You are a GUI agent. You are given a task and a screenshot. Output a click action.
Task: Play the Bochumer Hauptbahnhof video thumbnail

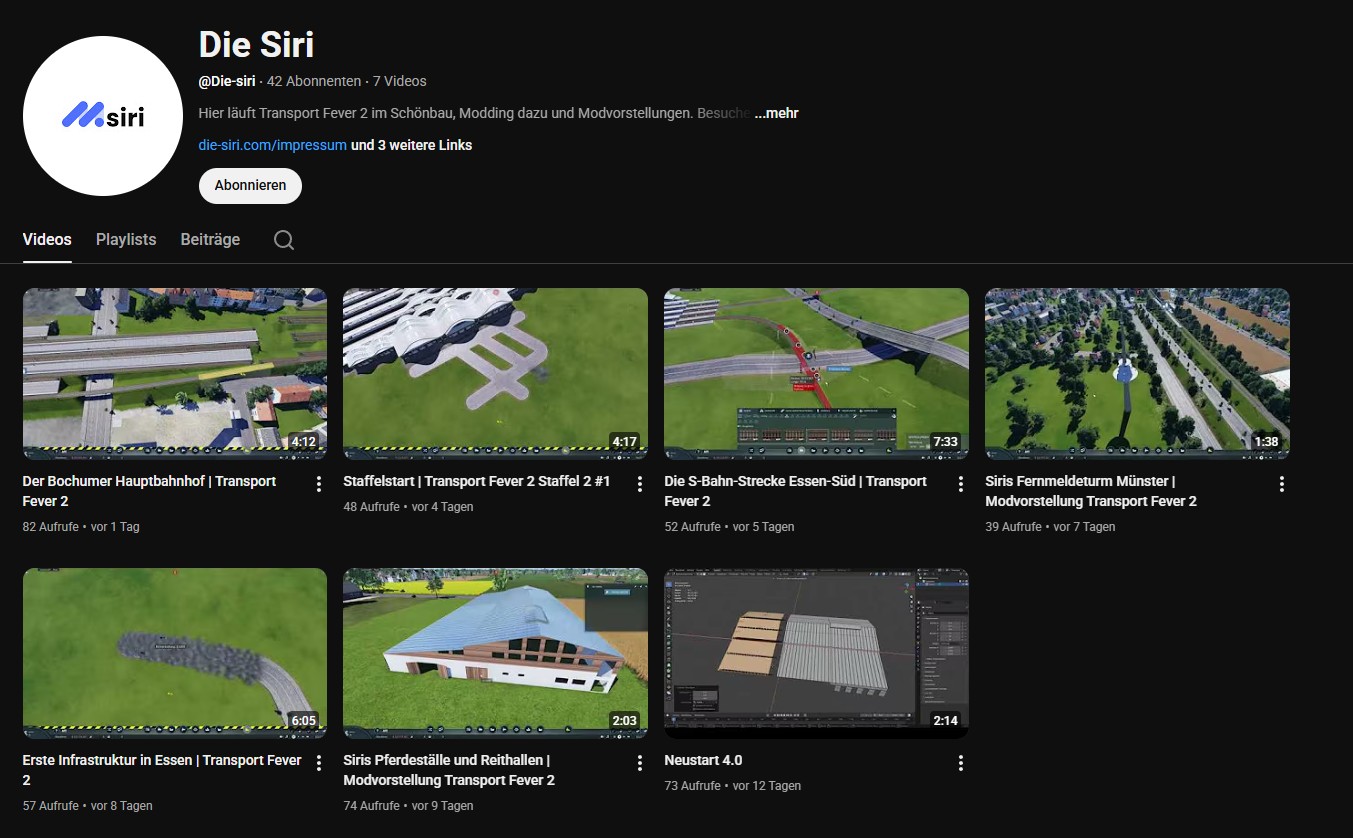click(x=174, y=373)
